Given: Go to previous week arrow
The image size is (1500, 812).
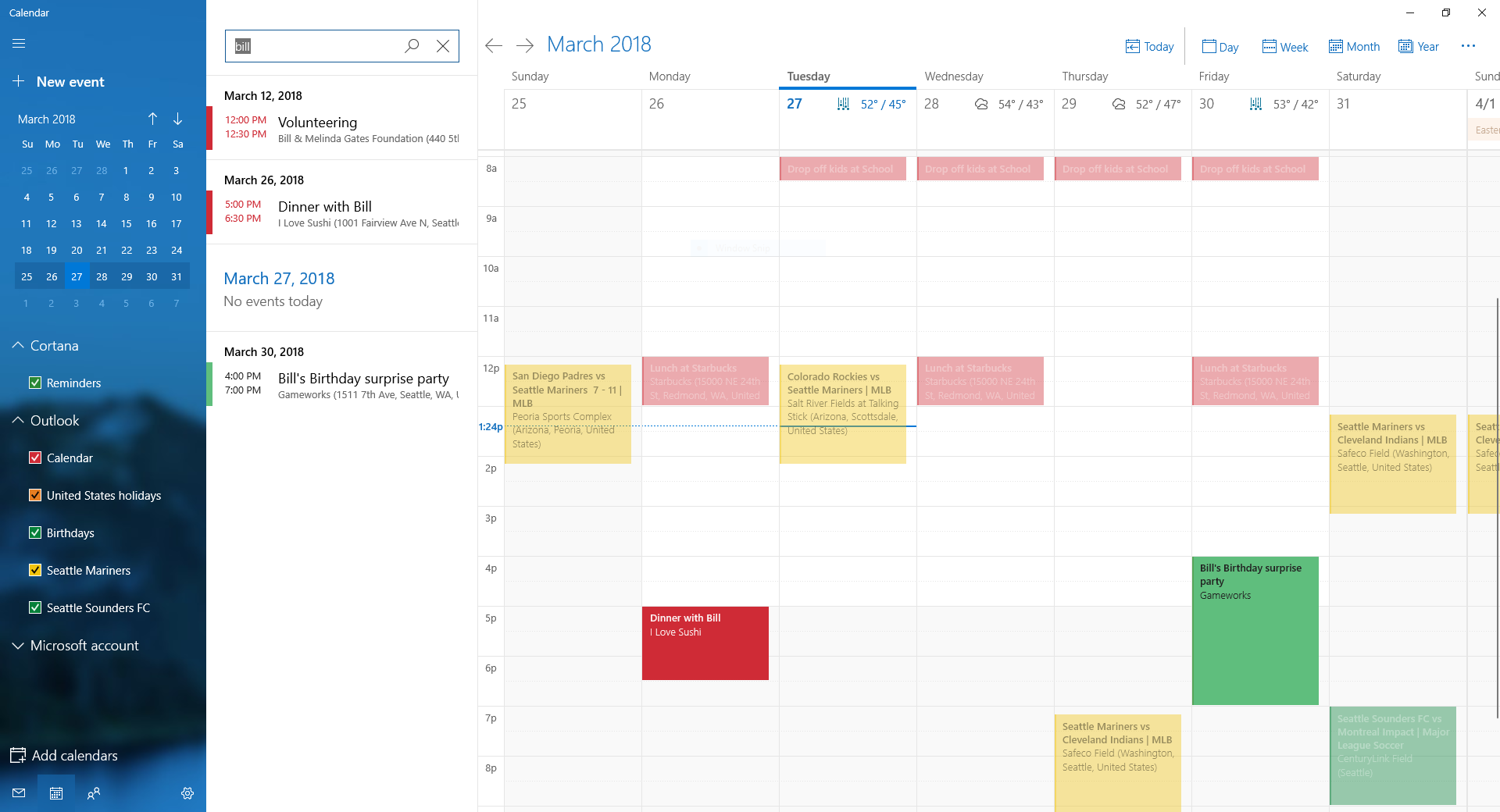Looking at the screenshot, I should 494,45.
